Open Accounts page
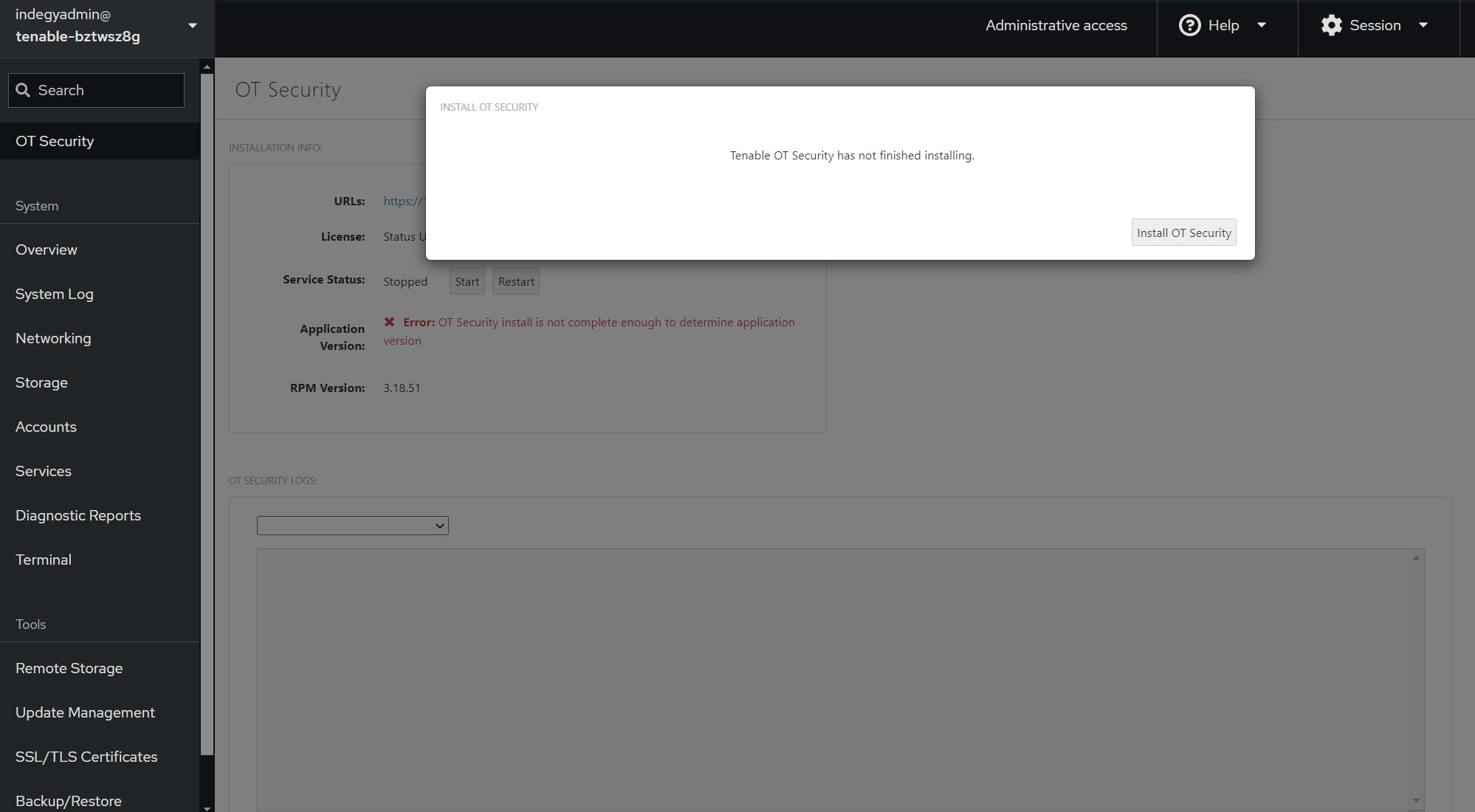The height and width of the screenshot is (812, 1475). tap(100, 427)
